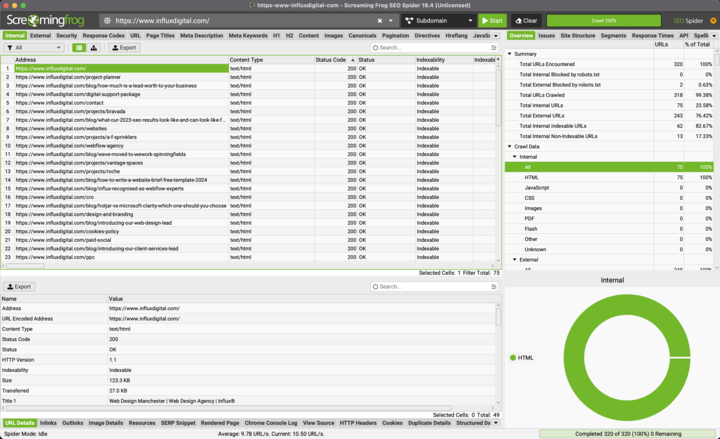
Task: Open the API tab
Action: [684, 35]
